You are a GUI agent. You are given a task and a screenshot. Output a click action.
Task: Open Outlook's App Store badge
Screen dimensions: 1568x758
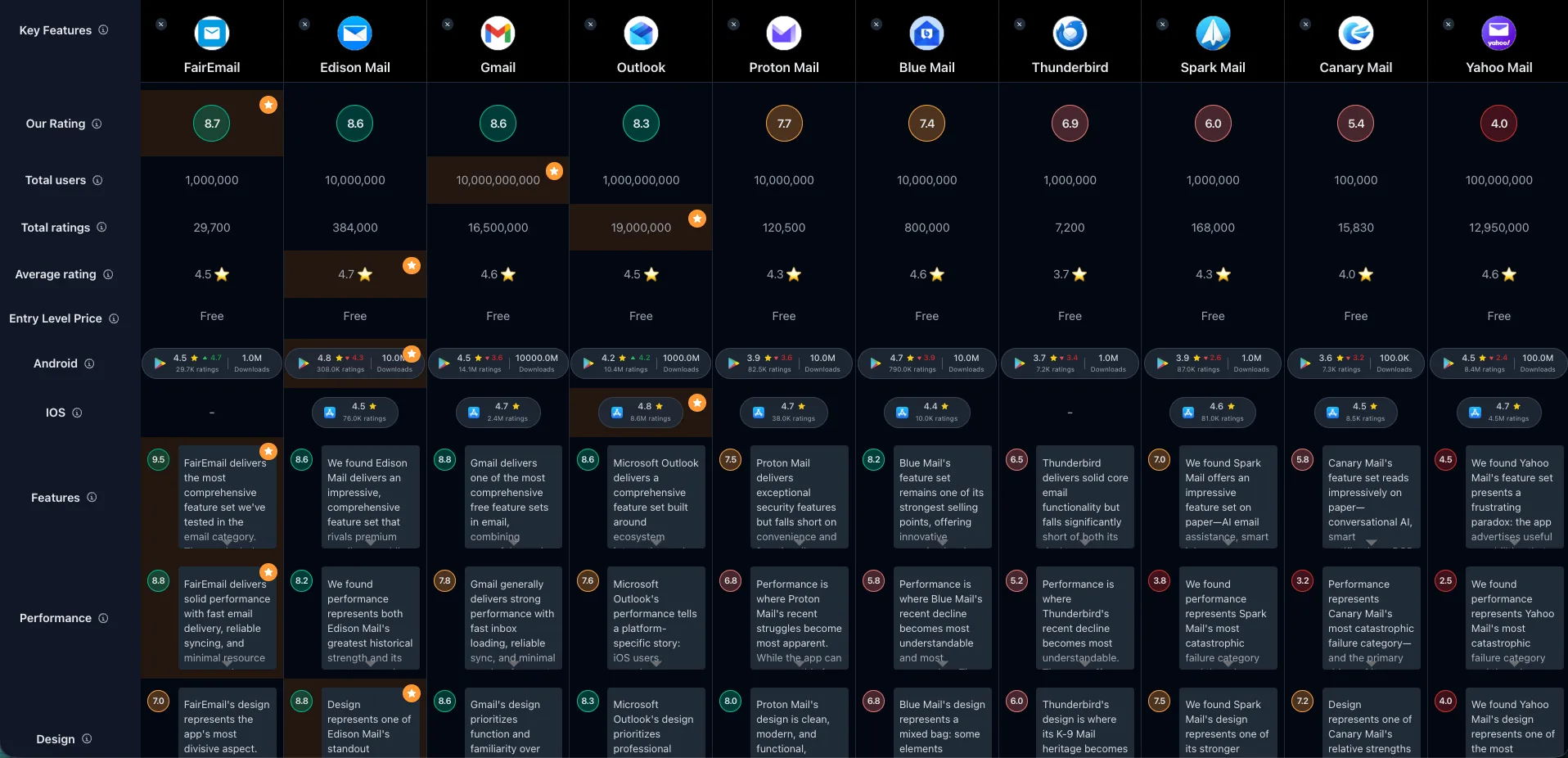[642, 413]
